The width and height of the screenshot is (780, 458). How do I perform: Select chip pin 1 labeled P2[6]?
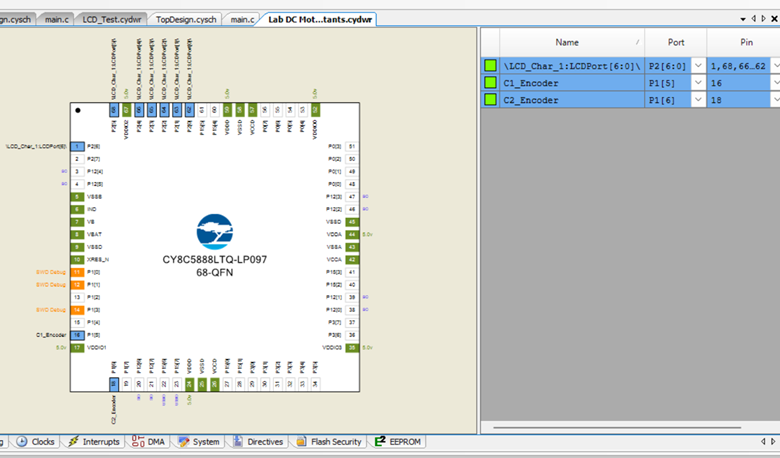(x=77, y=146)
